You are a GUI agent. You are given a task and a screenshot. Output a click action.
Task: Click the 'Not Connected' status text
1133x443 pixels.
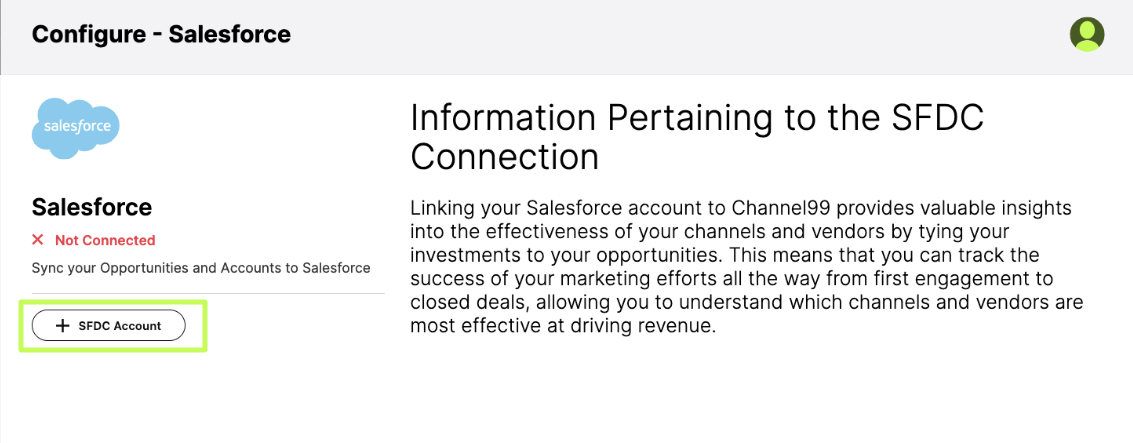[x=105, y=240]
